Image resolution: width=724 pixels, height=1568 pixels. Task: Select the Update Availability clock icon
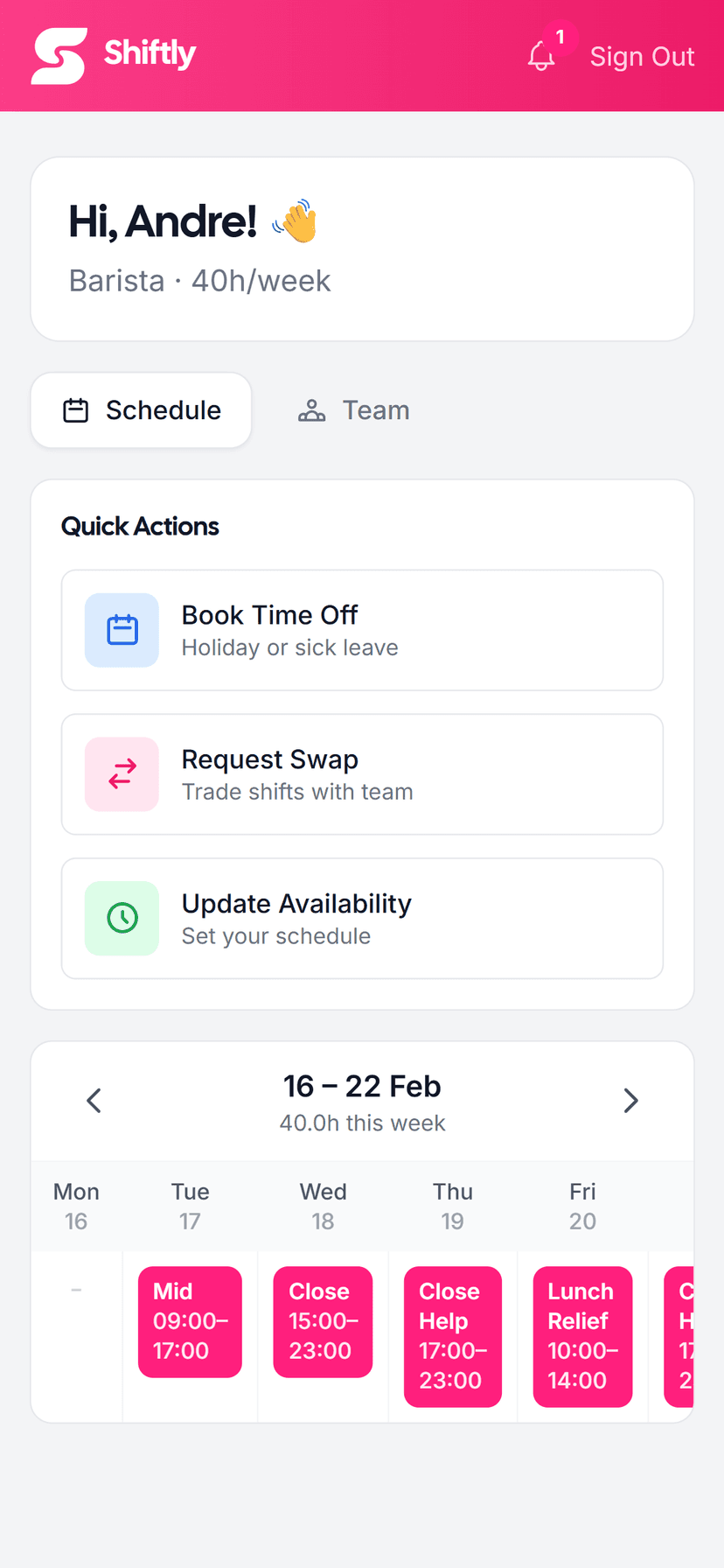(x=122, y=918)
